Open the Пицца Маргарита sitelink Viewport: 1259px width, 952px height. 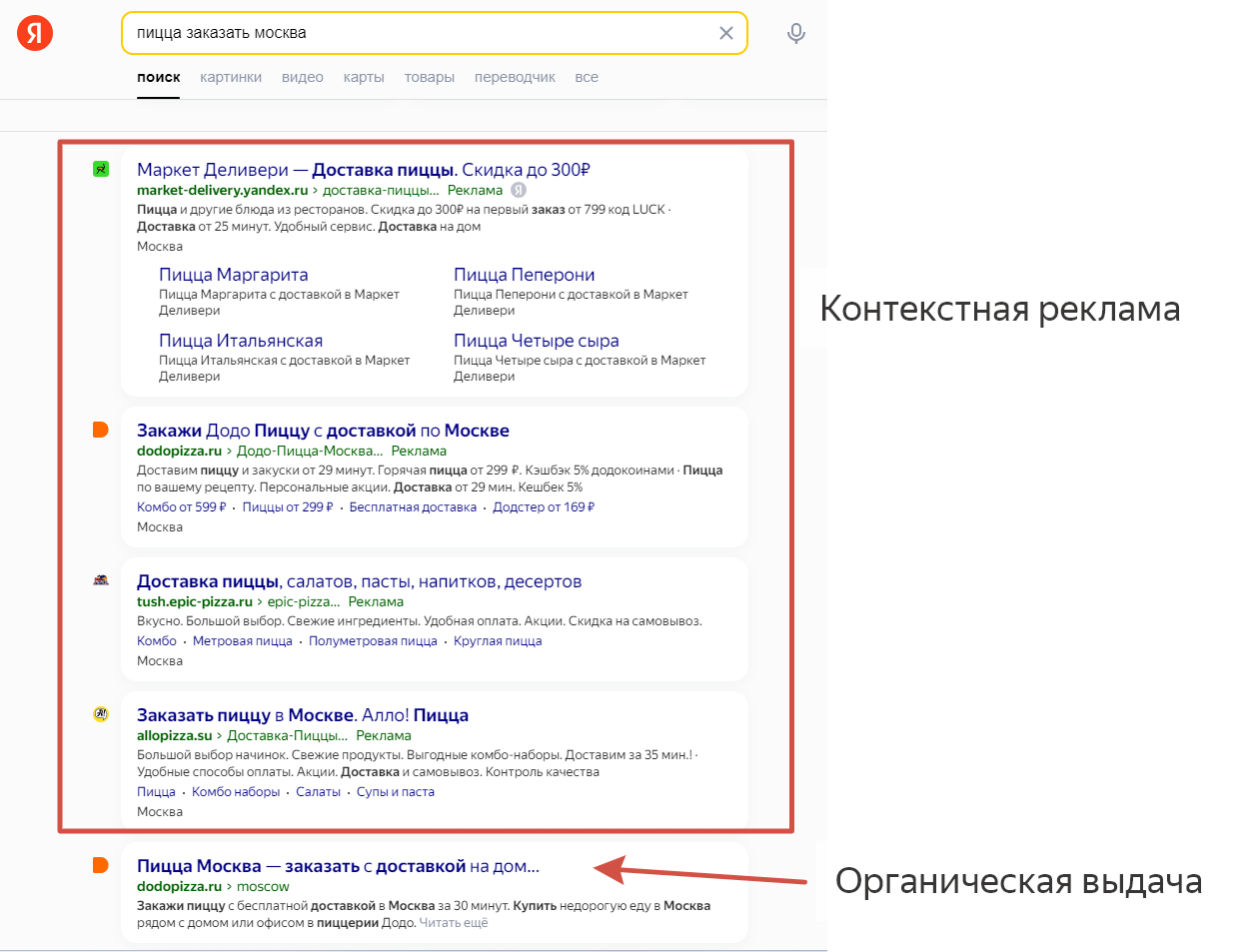coord(232,275)
